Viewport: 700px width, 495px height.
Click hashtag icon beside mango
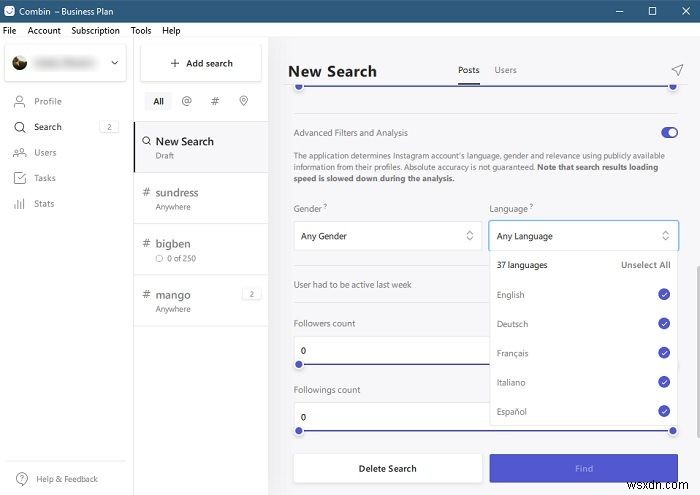tap(146, 294)
